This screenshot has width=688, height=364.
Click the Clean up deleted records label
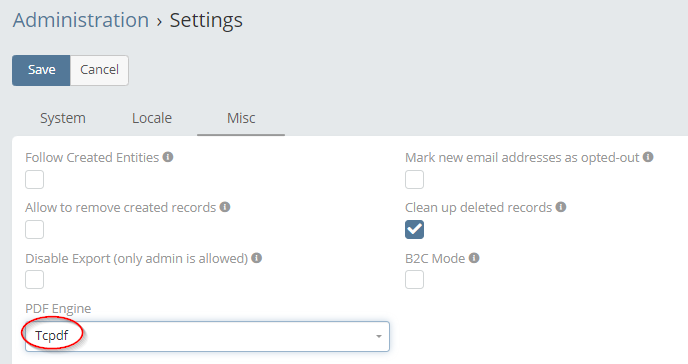click(478, 207)
